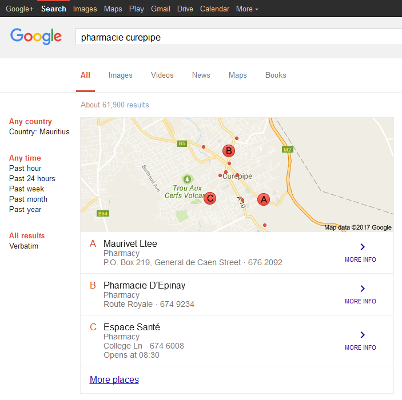
Task: Click chevron arrow for Espace Santé
Action: tap(362, 335)
